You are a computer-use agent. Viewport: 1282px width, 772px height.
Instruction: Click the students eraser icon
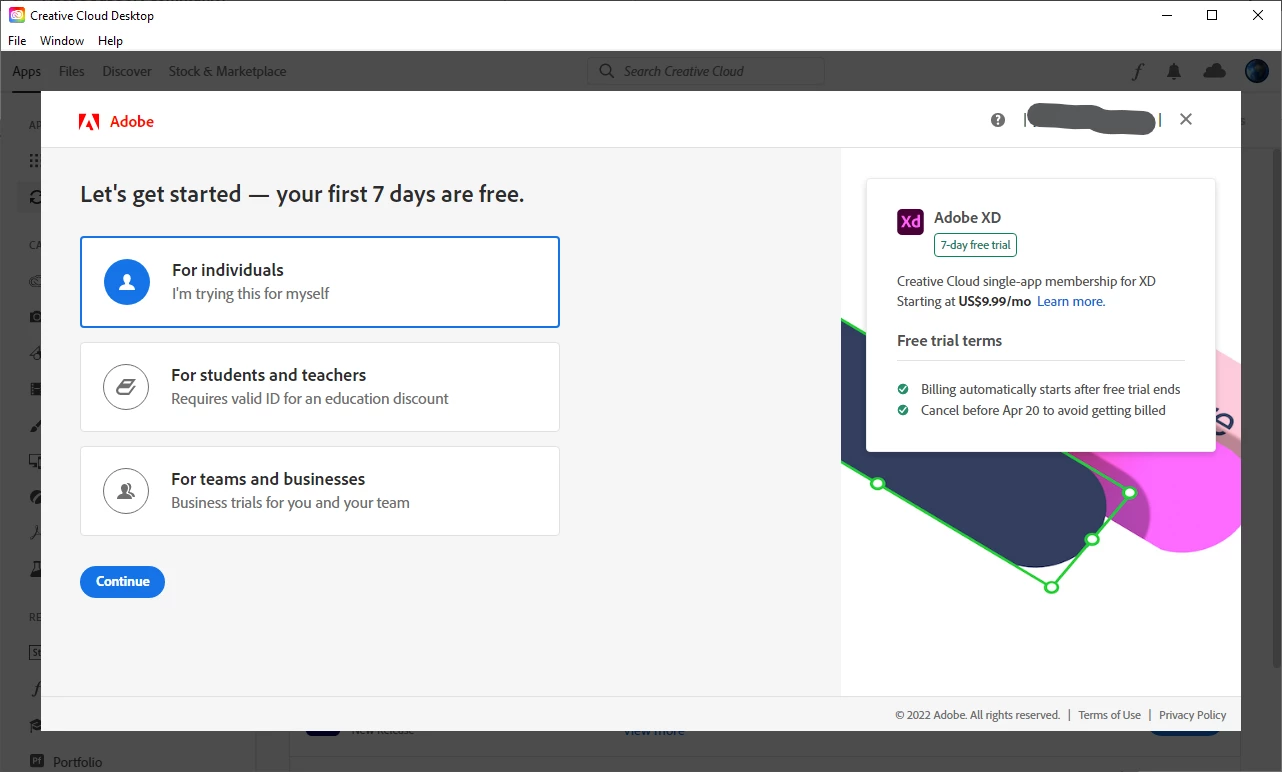pos(126,387)
